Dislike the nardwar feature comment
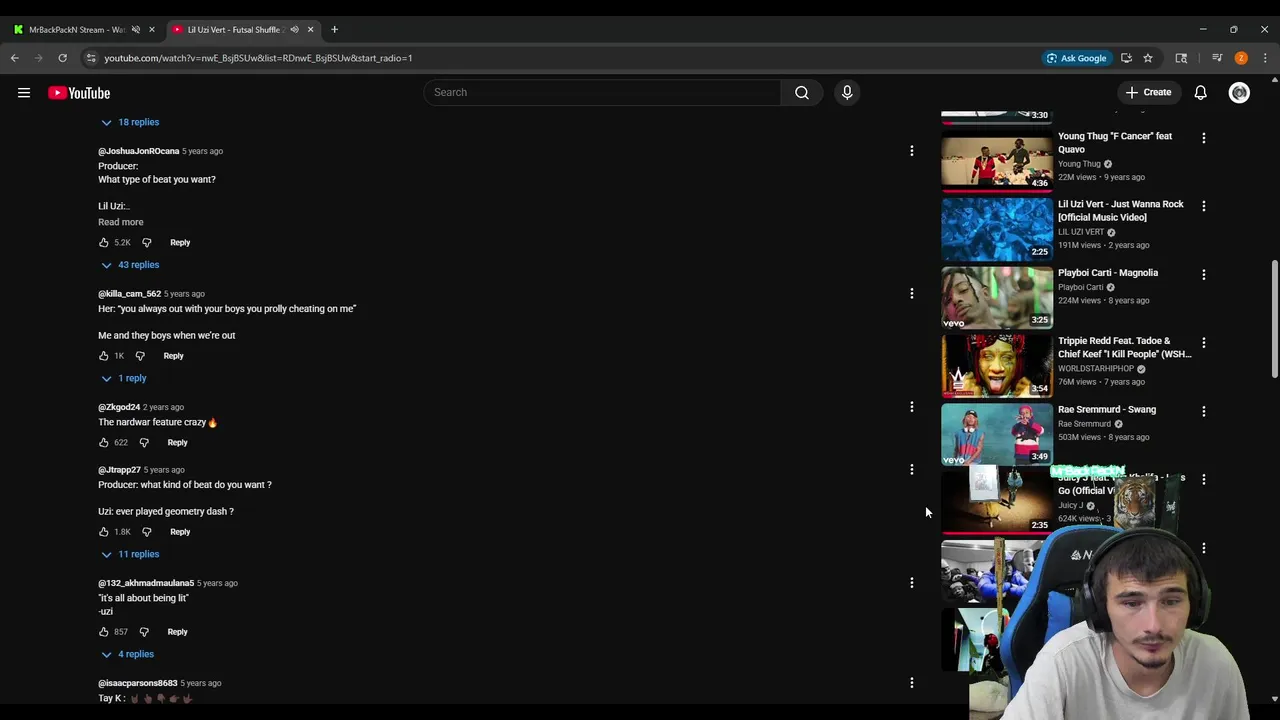This screenshot has width=1280, height=720. point(144,442)
